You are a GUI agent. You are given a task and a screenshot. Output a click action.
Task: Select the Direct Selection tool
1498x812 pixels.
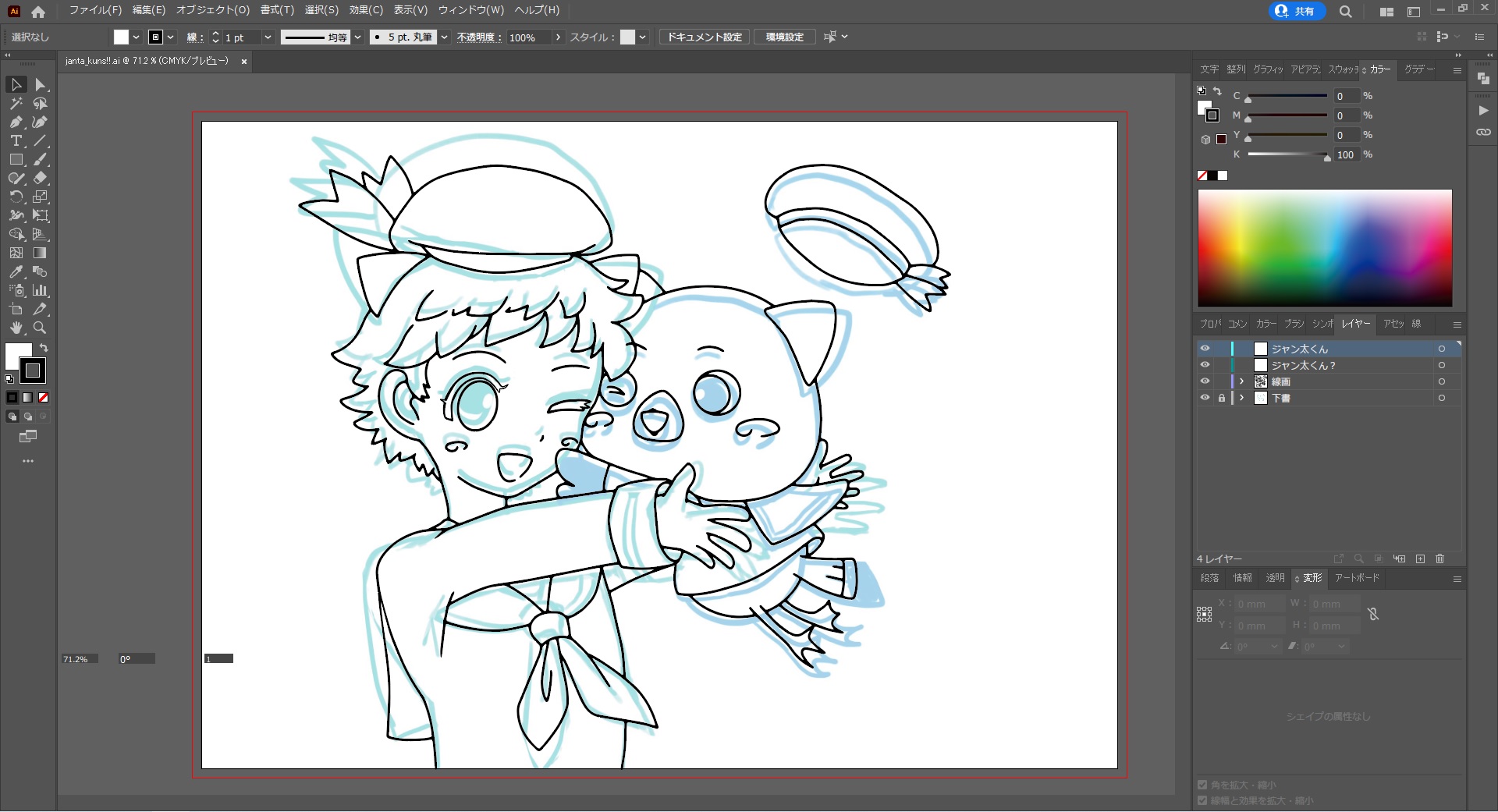pyautogui.click(x=41, y=84)
